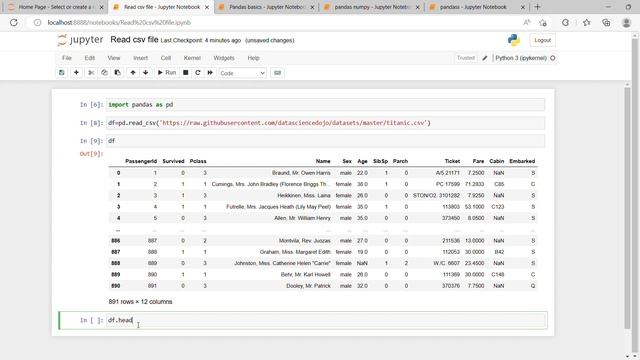The width and height of the screenshot is (640, 360).
Task: Click the Python logo icon
Action: (x=514, y=40)
